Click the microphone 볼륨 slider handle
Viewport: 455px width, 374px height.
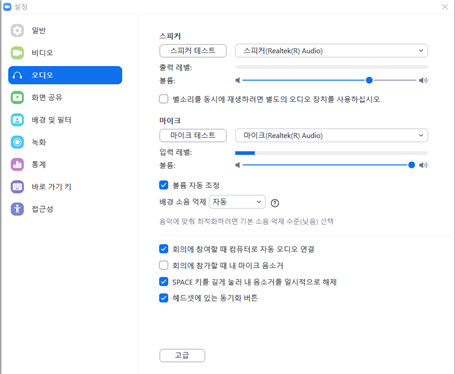point(412,165)
